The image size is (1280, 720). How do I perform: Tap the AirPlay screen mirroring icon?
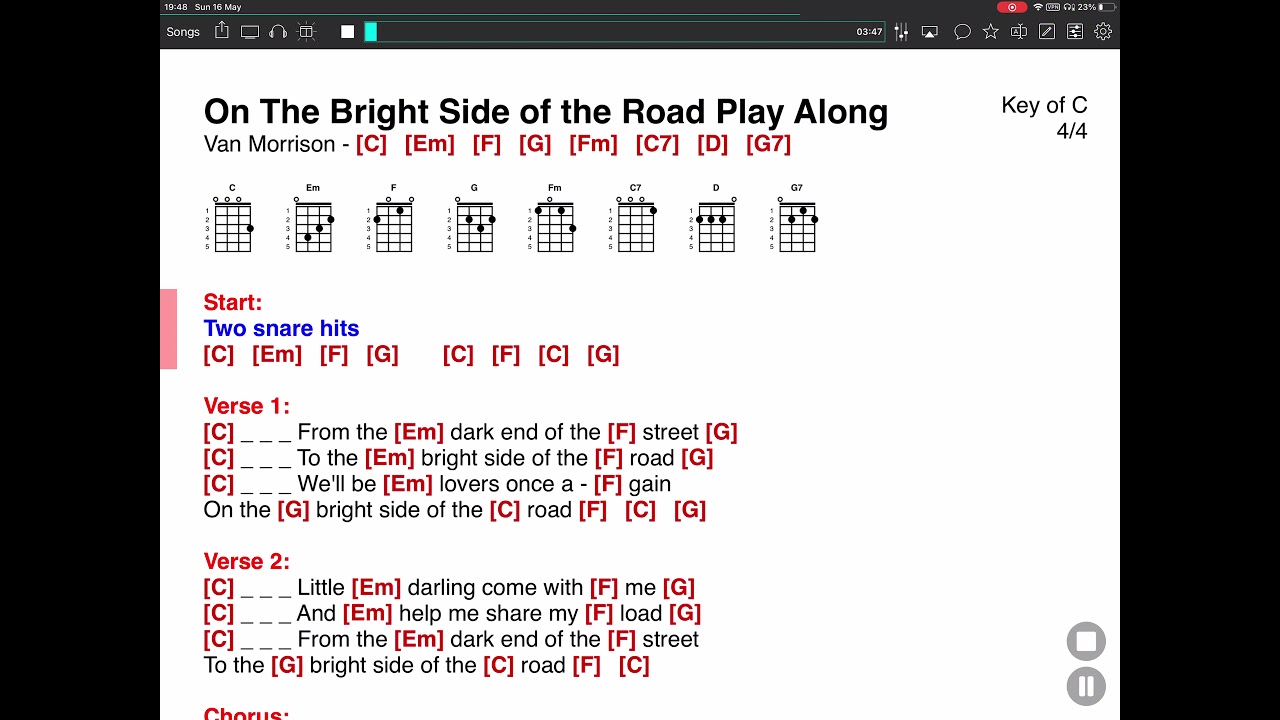930,32
